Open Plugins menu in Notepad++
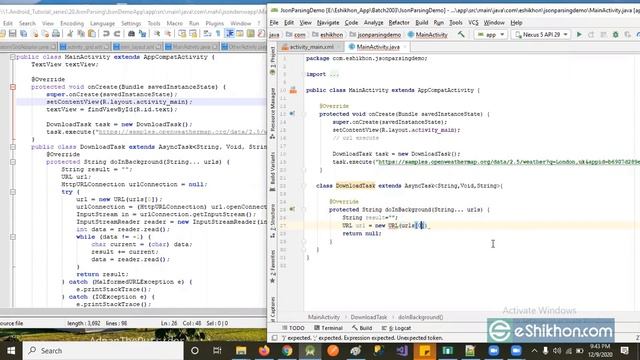This screenshot has height=360, width=640. (215, 24)
